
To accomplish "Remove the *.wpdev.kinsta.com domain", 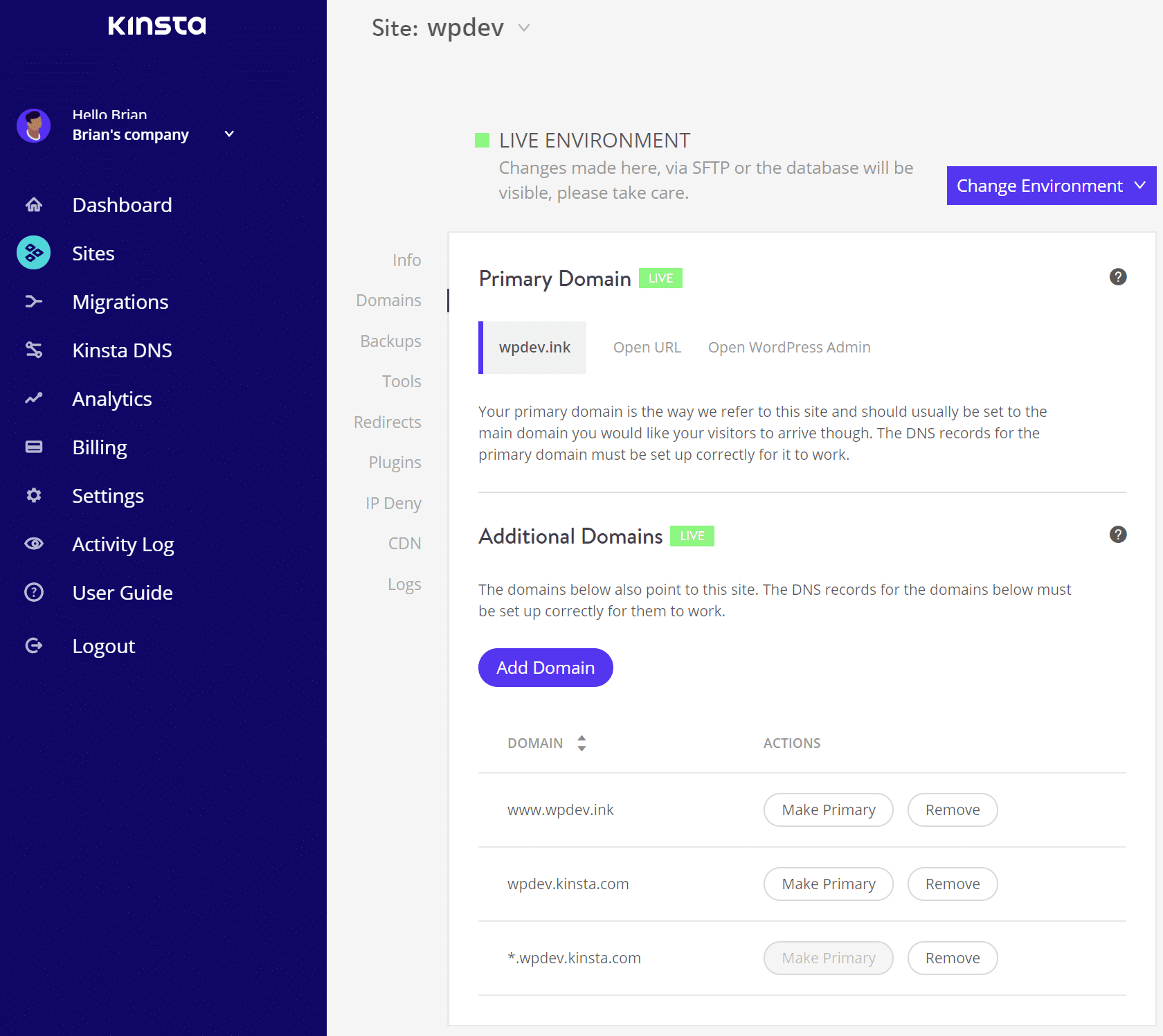I will (953, 958).
